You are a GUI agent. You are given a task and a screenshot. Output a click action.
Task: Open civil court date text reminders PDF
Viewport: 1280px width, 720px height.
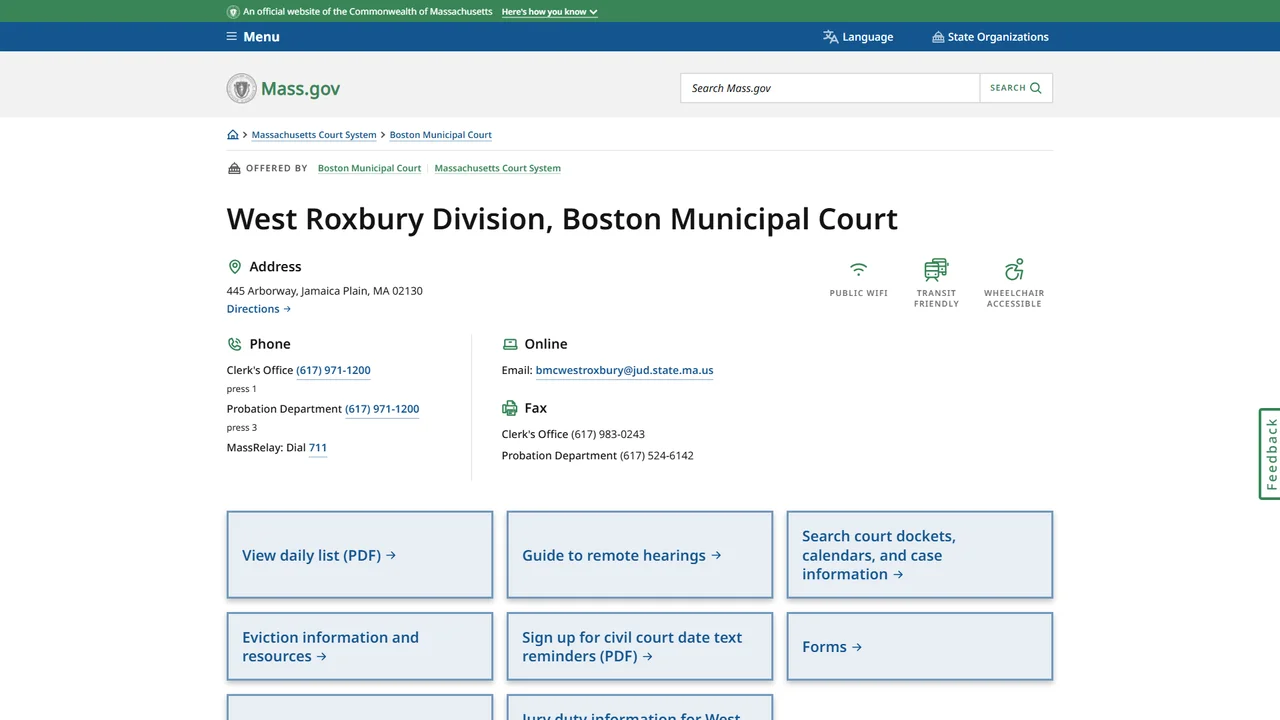coord(640,647)
